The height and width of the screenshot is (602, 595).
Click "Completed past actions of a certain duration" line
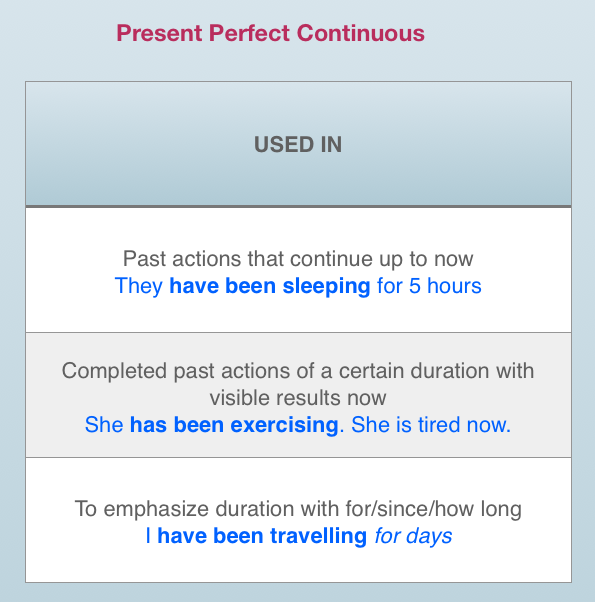tap(298, 371)
